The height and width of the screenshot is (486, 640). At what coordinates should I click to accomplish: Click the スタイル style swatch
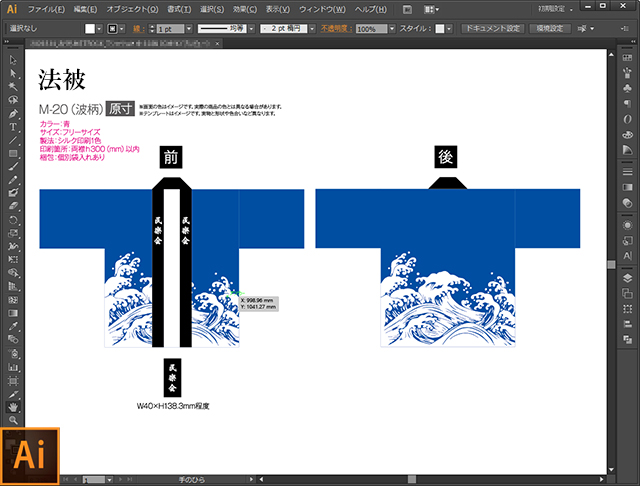(440, 29)
